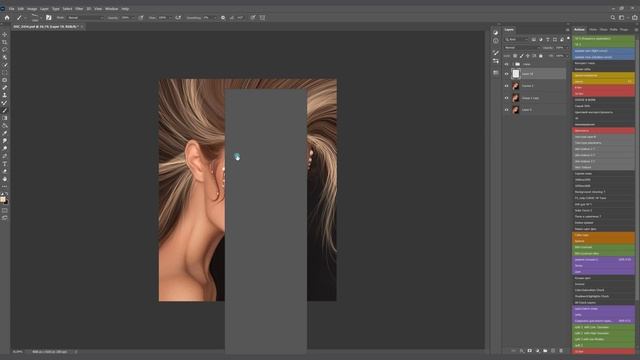640x360 pixels.
Task: Select the Clone Stamp tool
Action: [4, 95]
